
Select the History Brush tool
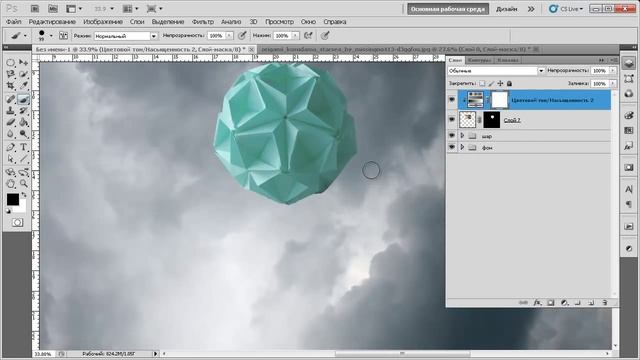pos(23,111)
